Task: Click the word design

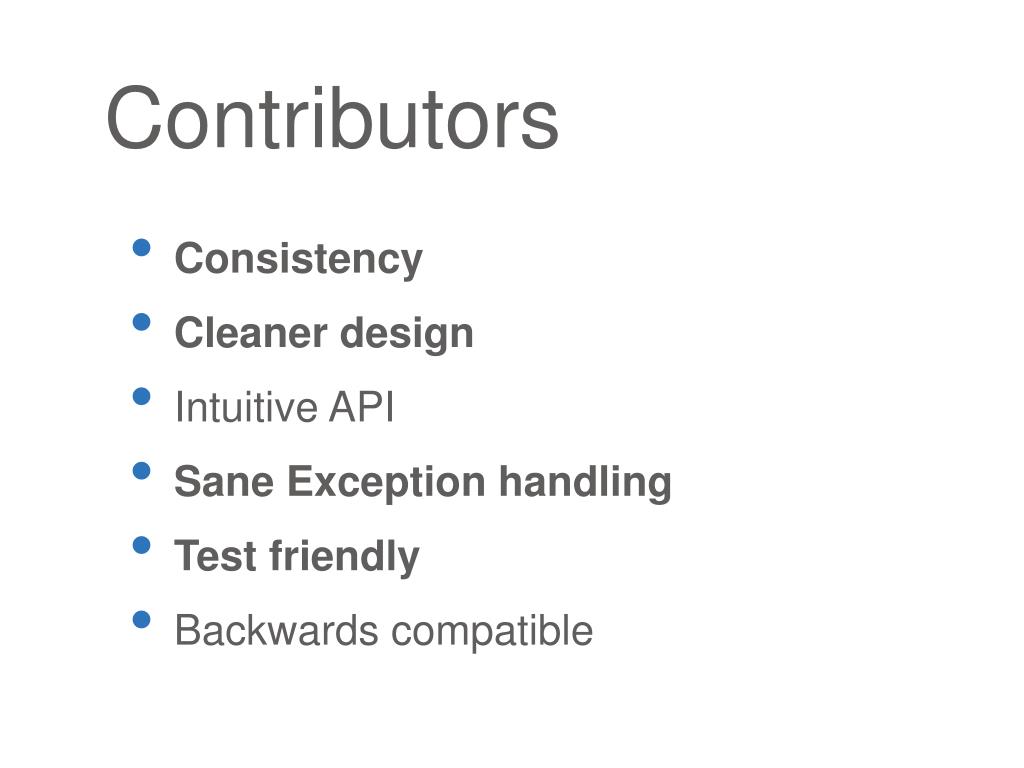Action: click(x=407, y=334)
